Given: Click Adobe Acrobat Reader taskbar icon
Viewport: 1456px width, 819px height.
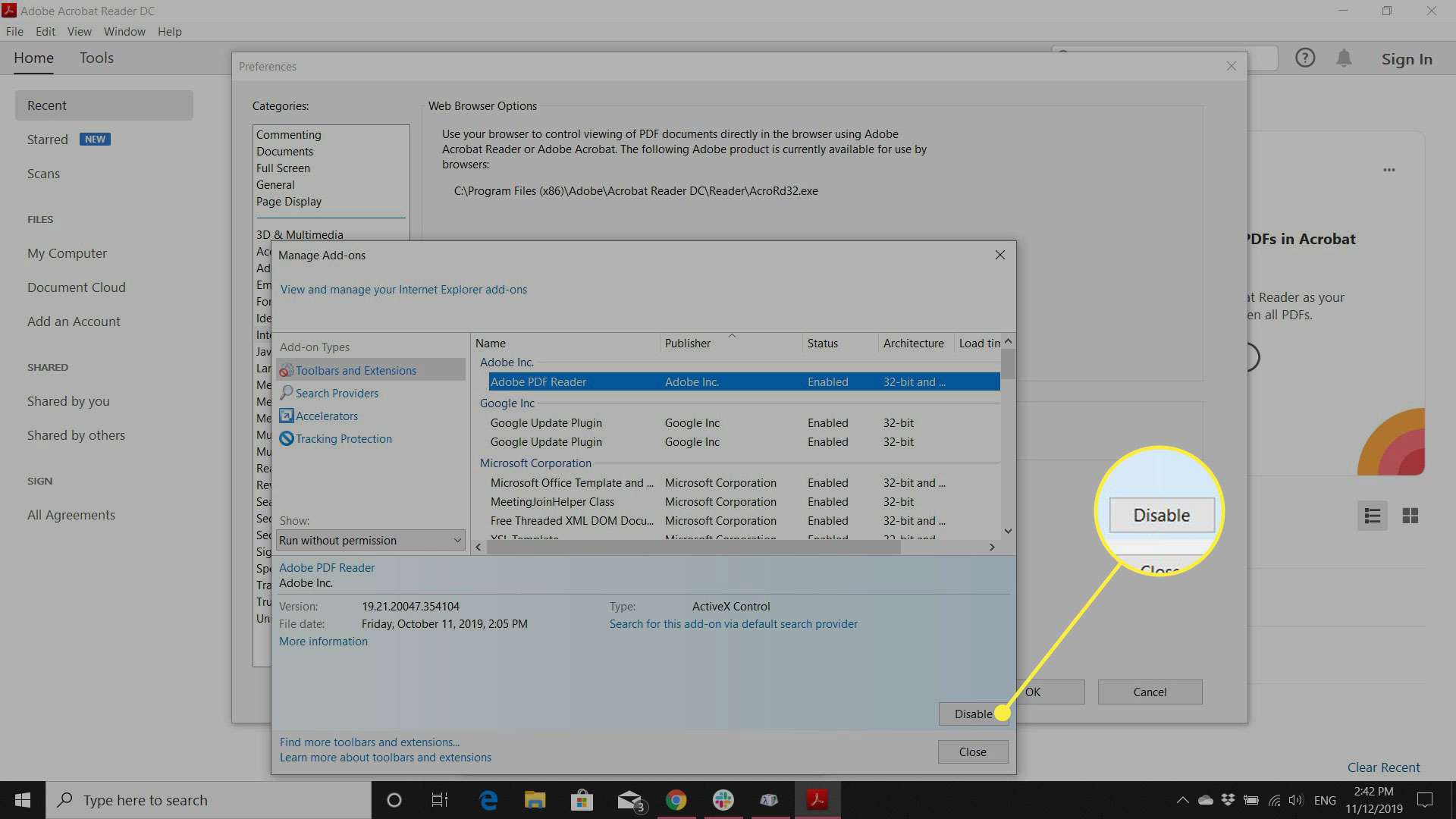Looking at the screenshot, I should click(818, 799).
